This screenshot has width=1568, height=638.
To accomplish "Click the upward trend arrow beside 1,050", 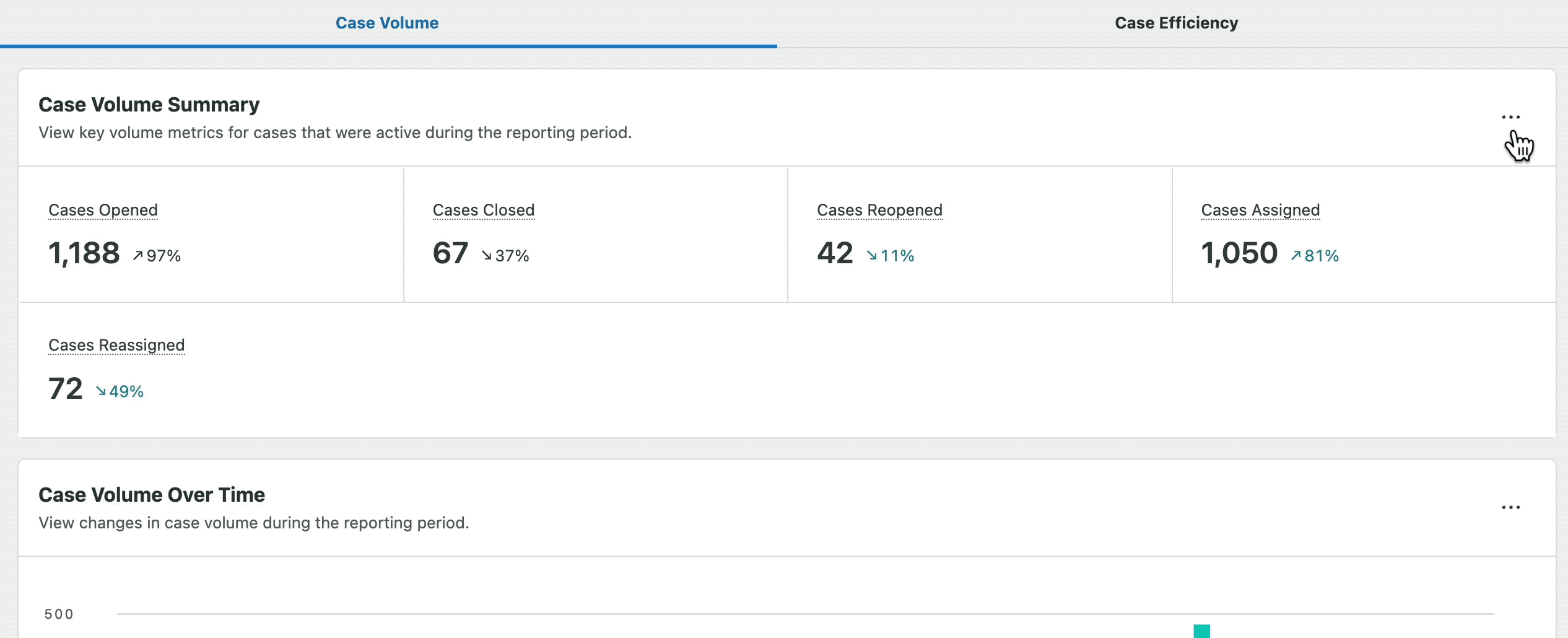I will (x=1294, y=254).
